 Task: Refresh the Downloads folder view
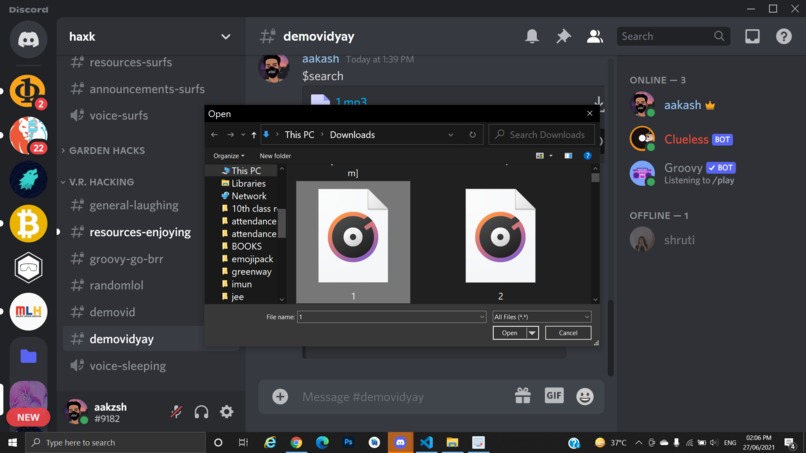[x=472, y=135]
